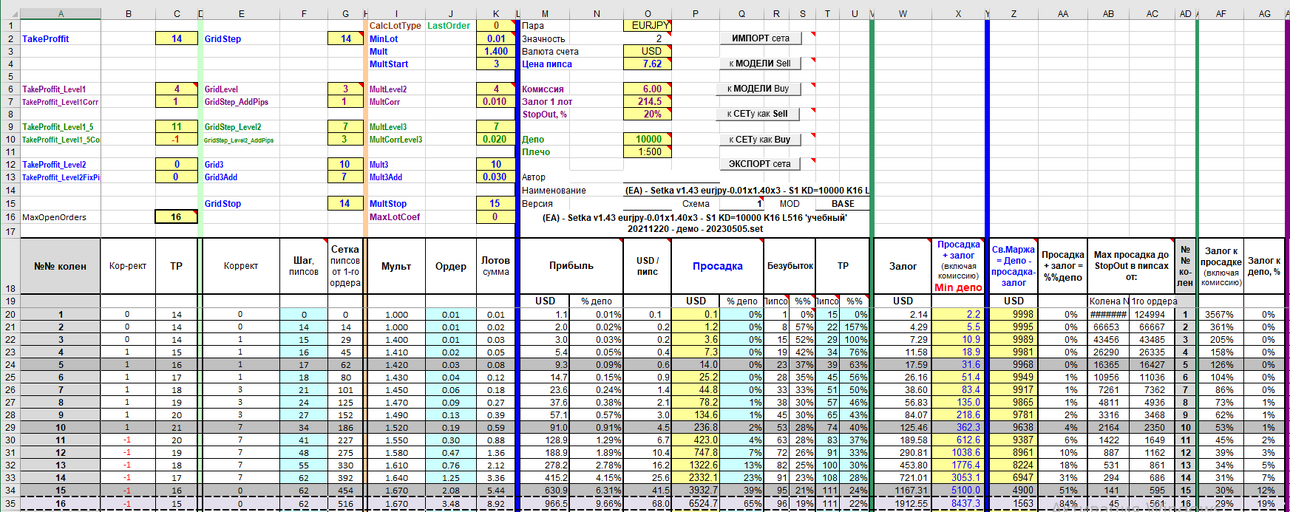Select the TakeProffit value cell
Image resolution: width=1290 pixels, height=512 pixels.
(x=176, y=38)
